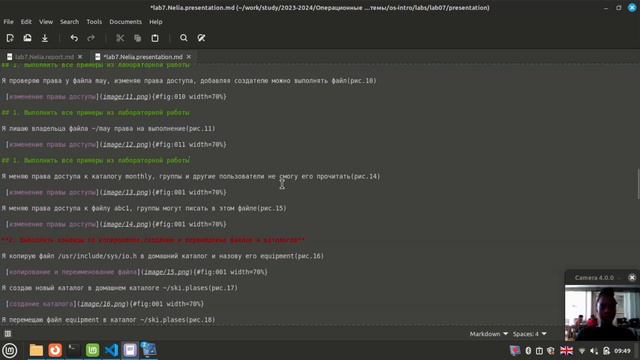Open Visual Studio Code from taskbar

(x=111, y=350)
